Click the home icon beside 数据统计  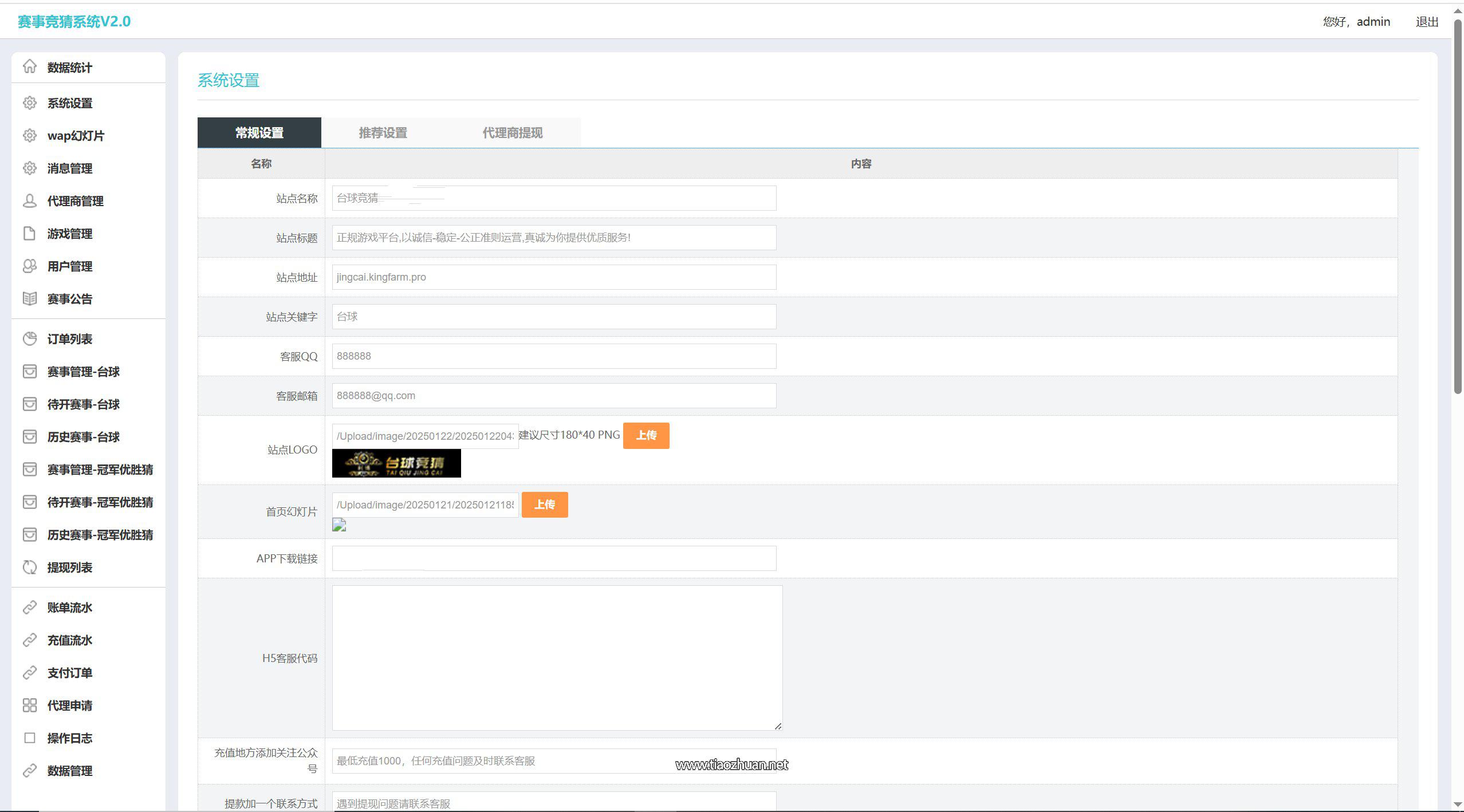[30, 67]
